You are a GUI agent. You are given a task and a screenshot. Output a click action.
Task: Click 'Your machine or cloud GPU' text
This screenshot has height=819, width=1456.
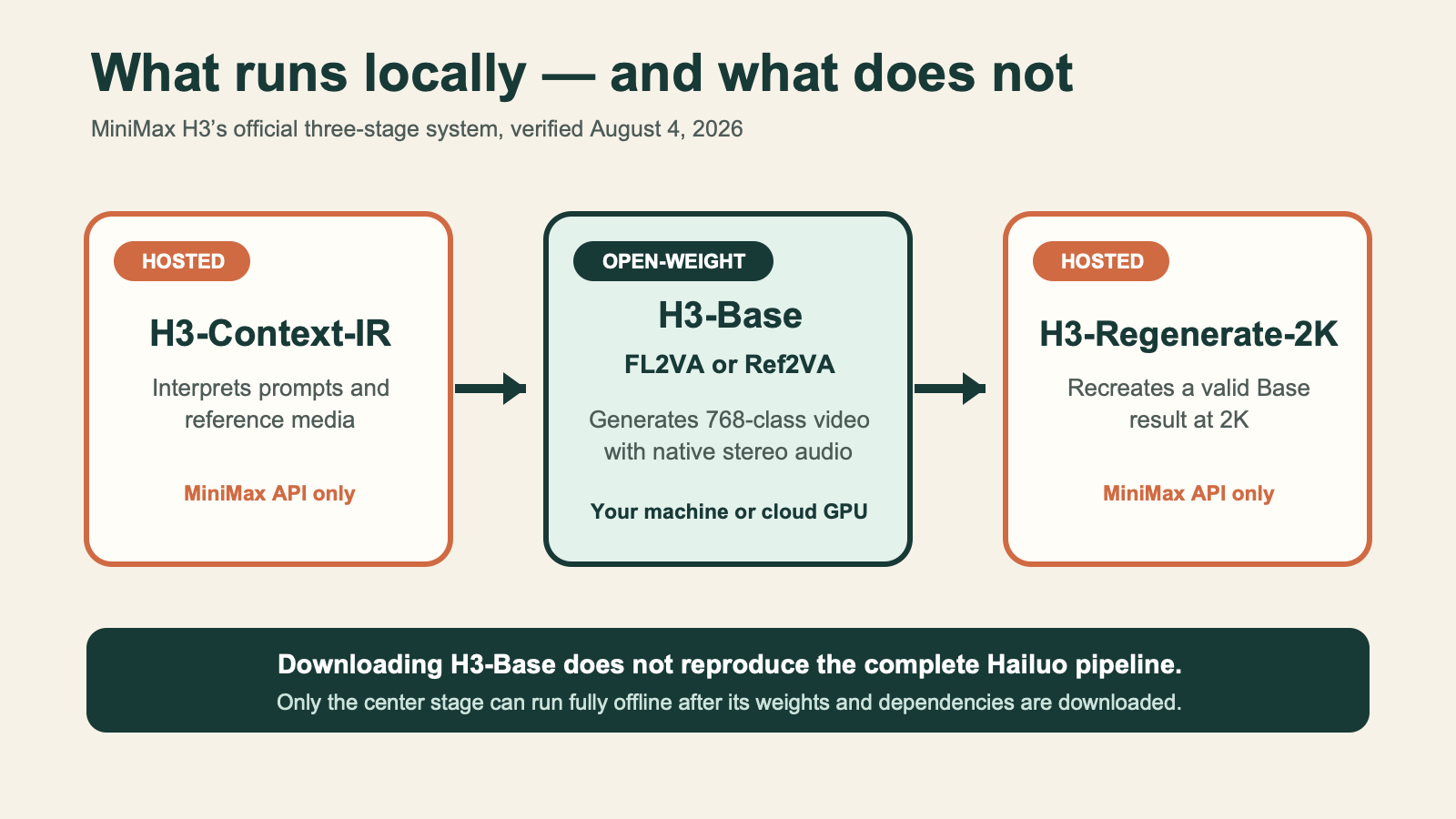click(x=729, y=511)
